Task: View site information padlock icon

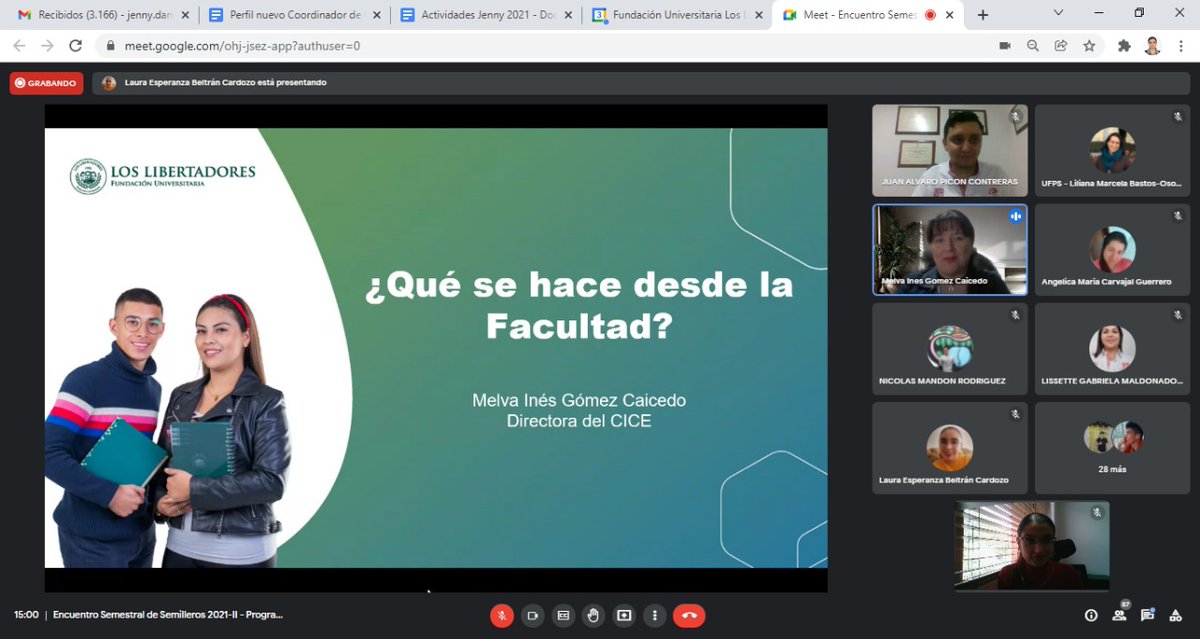Action: point(110,46)
